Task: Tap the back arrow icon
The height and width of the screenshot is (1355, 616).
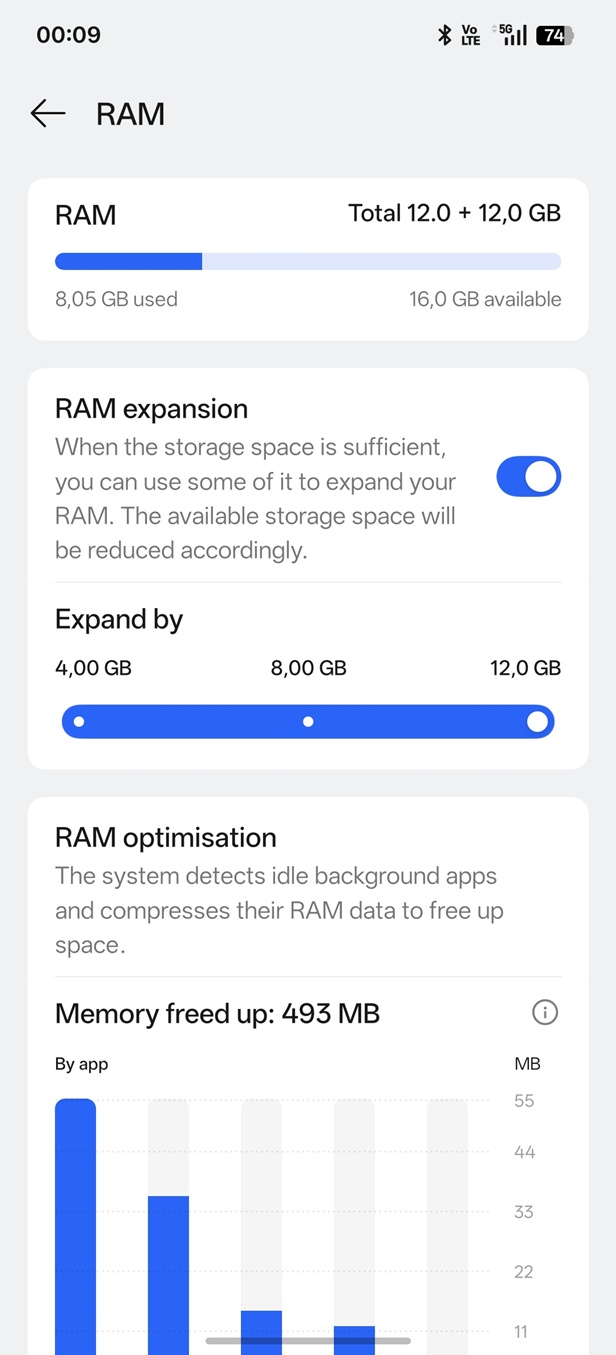Action: 47,114
